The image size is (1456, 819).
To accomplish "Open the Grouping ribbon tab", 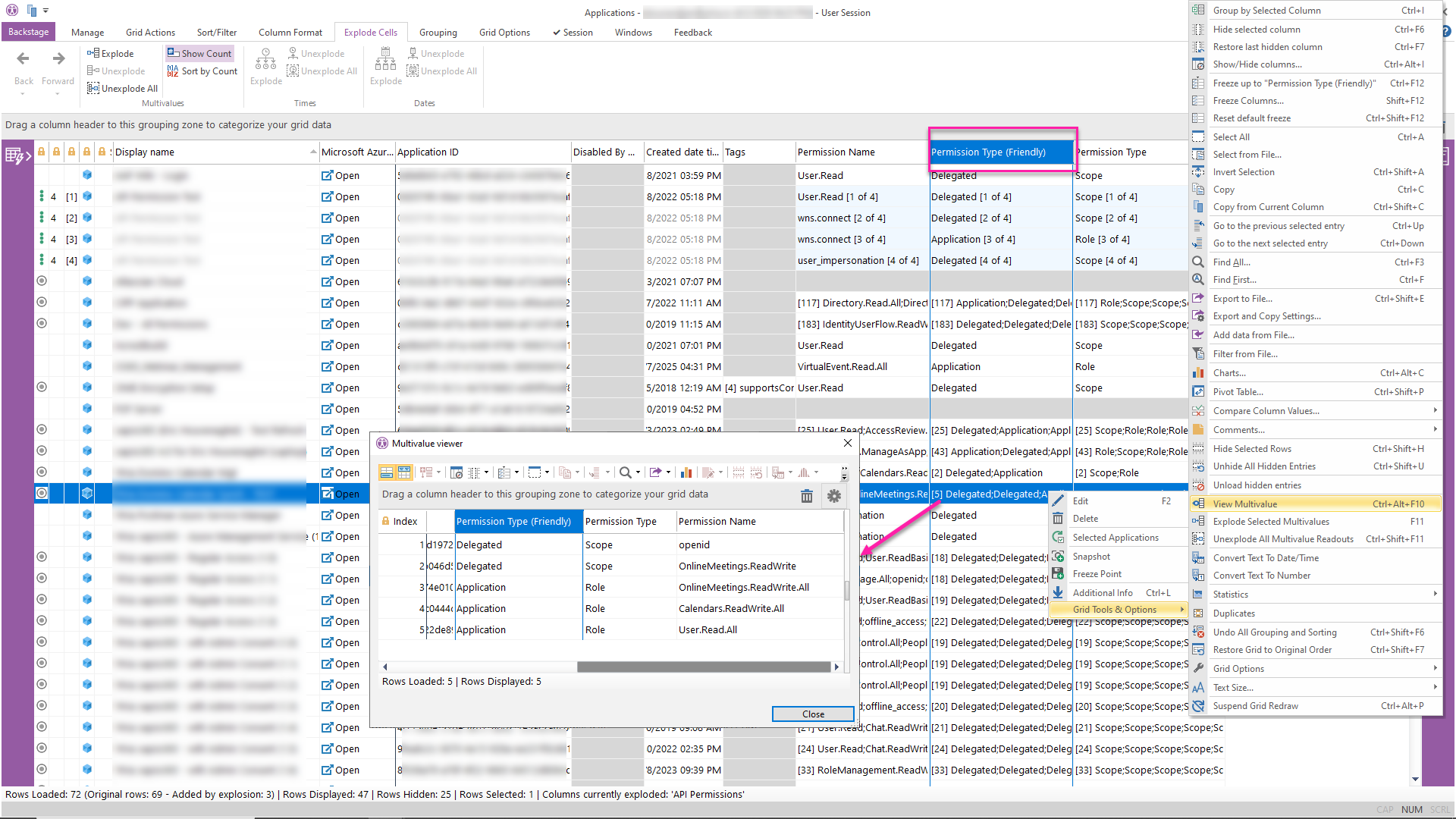I will click(x=438, y=33).
